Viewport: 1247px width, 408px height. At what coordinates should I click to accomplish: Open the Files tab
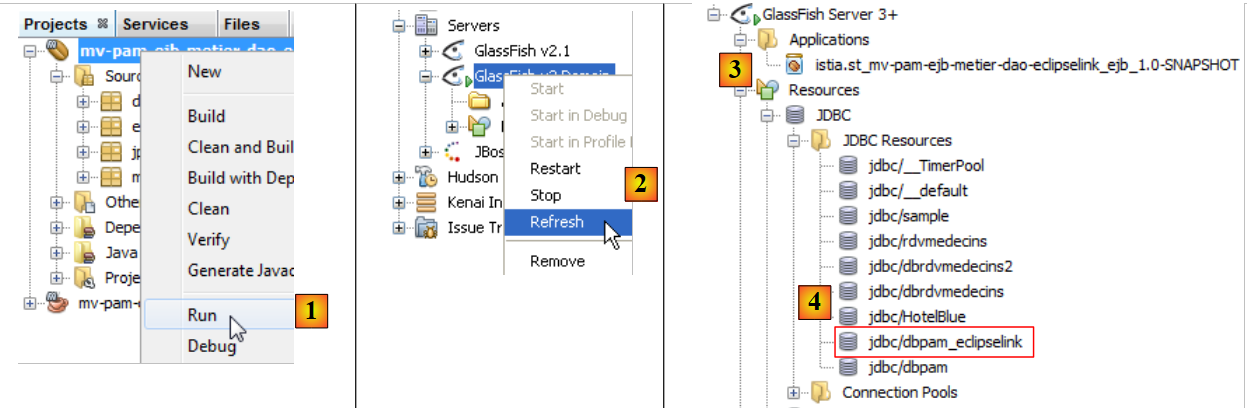click(x=242, y=24)
